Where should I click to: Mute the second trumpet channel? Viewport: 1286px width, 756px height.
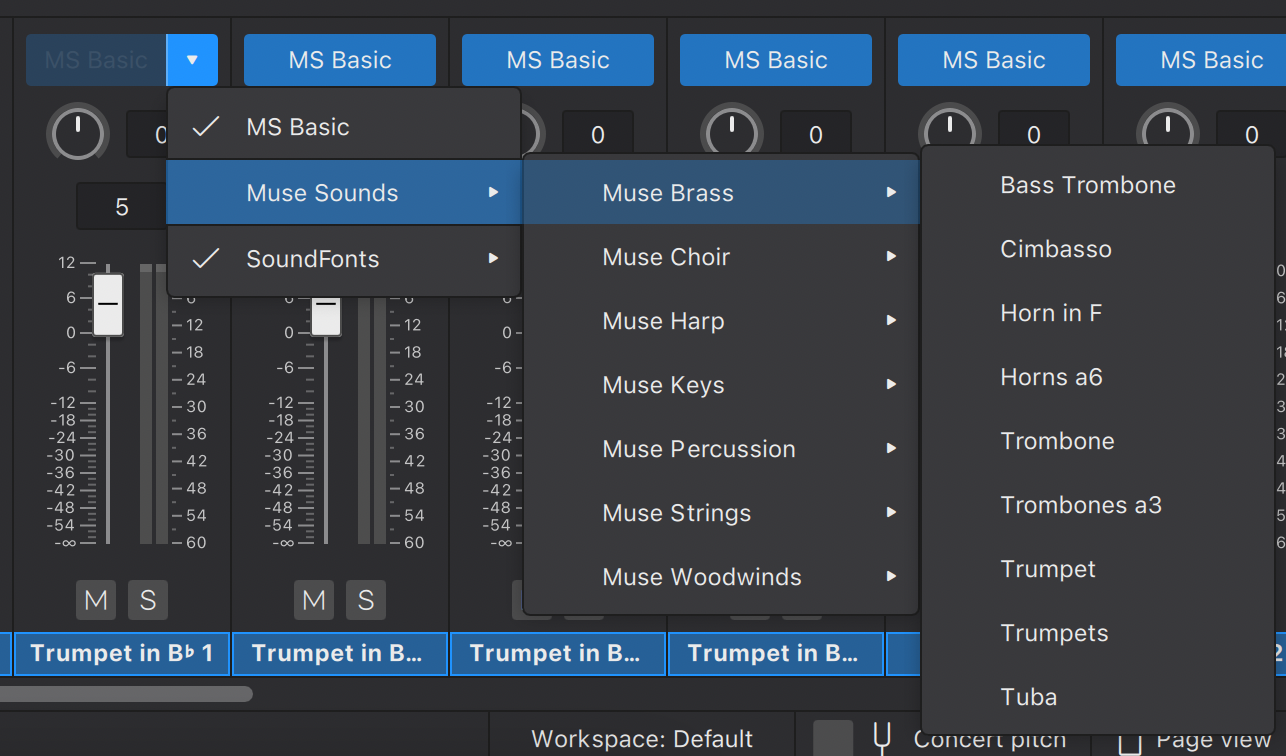[314, 600]
